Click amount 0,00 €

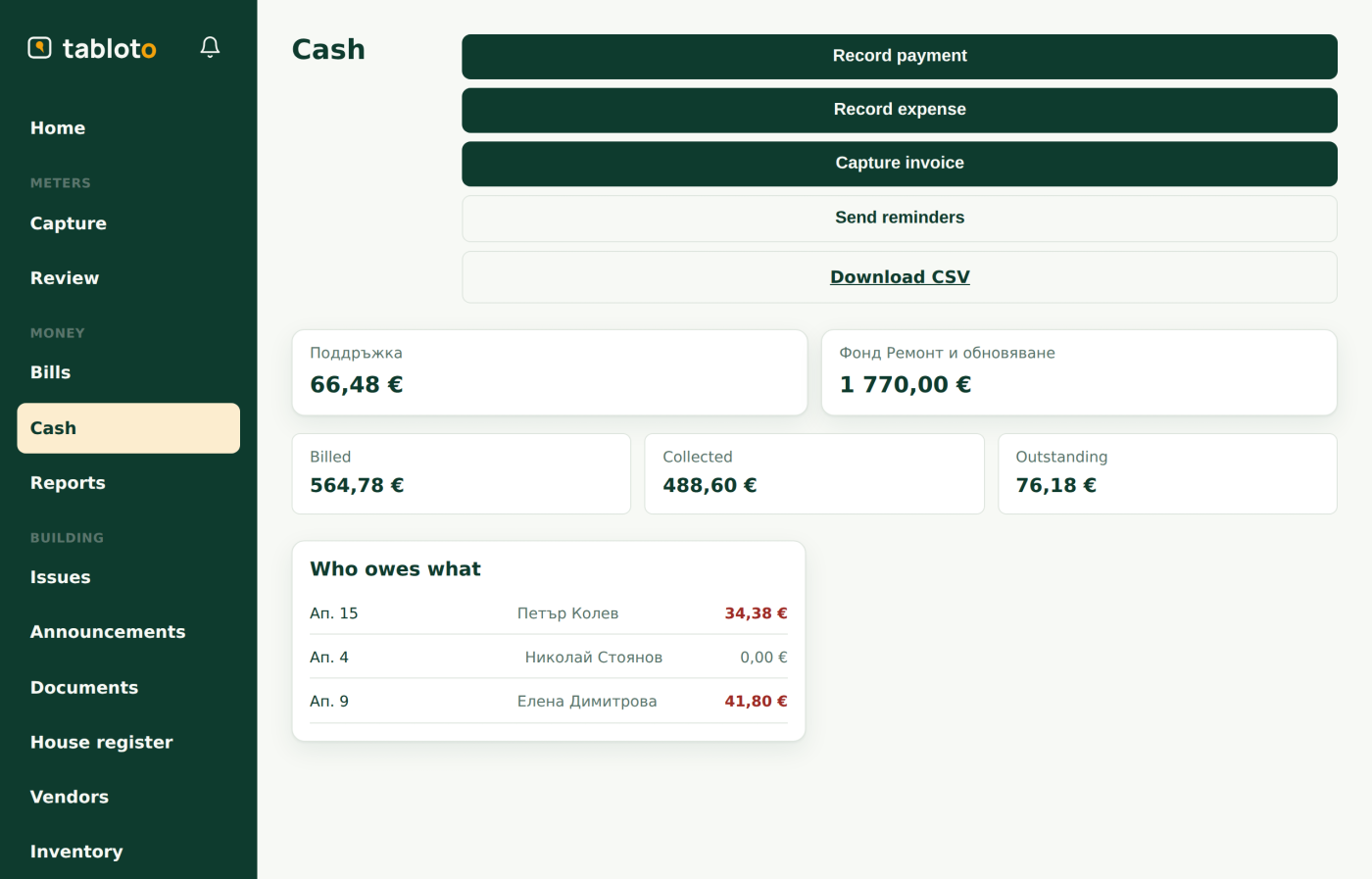[x=763, y=658]
